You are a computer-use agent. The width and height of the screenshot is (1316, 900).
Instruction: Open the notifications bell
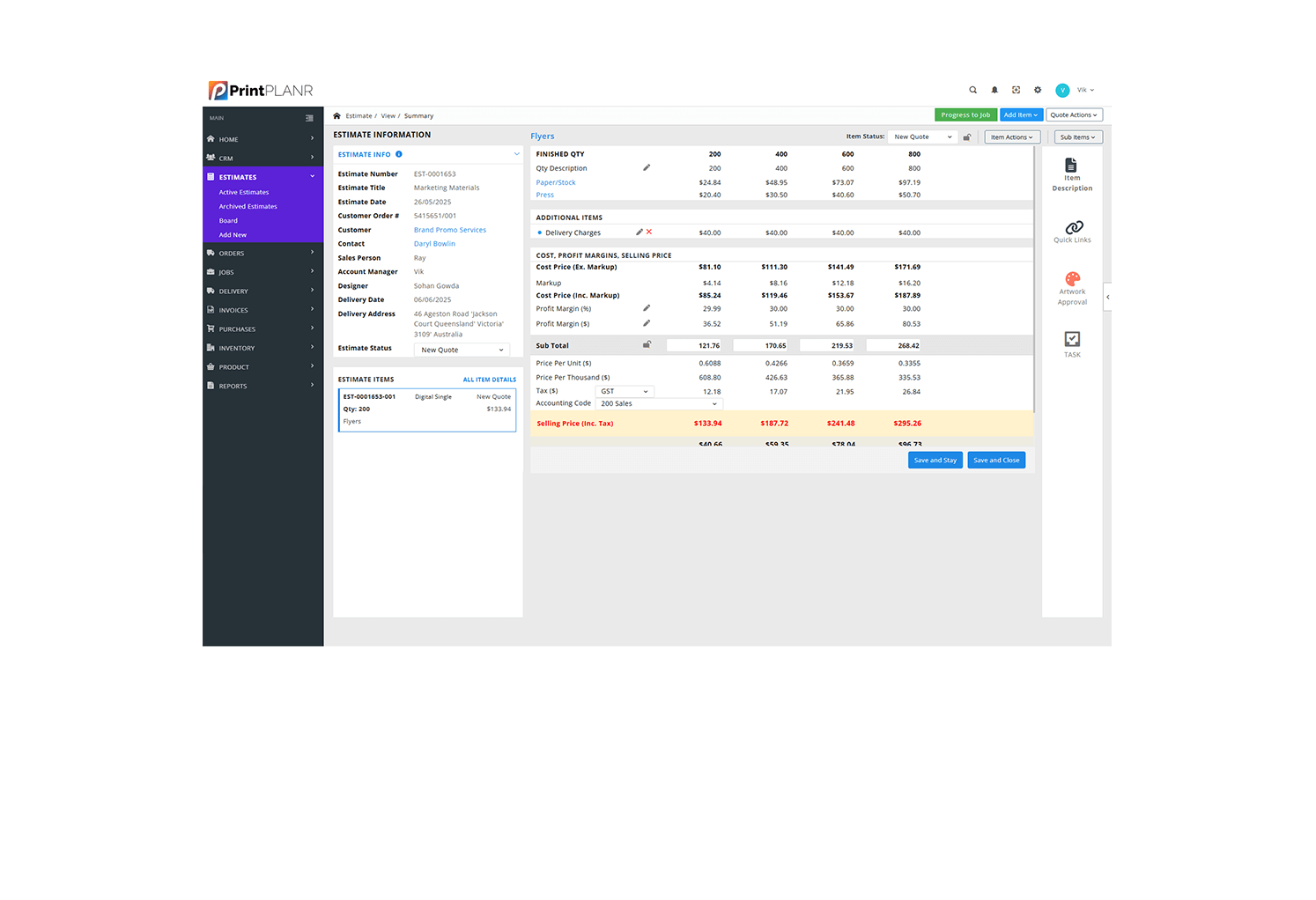pos(994,89)
